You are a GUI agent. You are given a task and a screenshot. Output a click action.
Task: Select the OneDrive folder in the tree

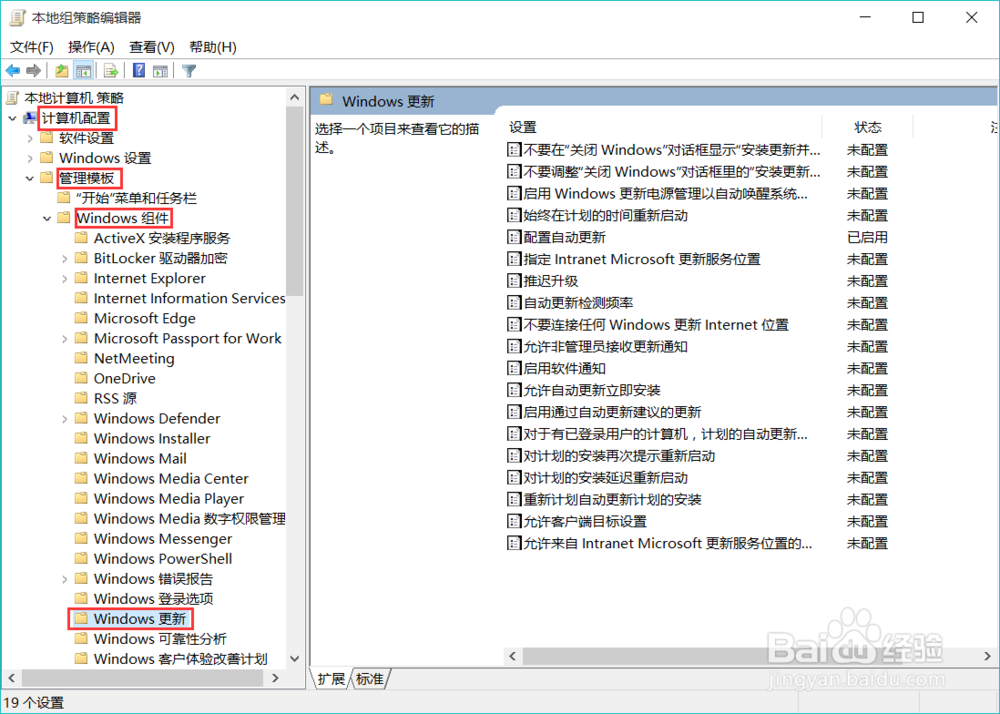pos(123,378)
